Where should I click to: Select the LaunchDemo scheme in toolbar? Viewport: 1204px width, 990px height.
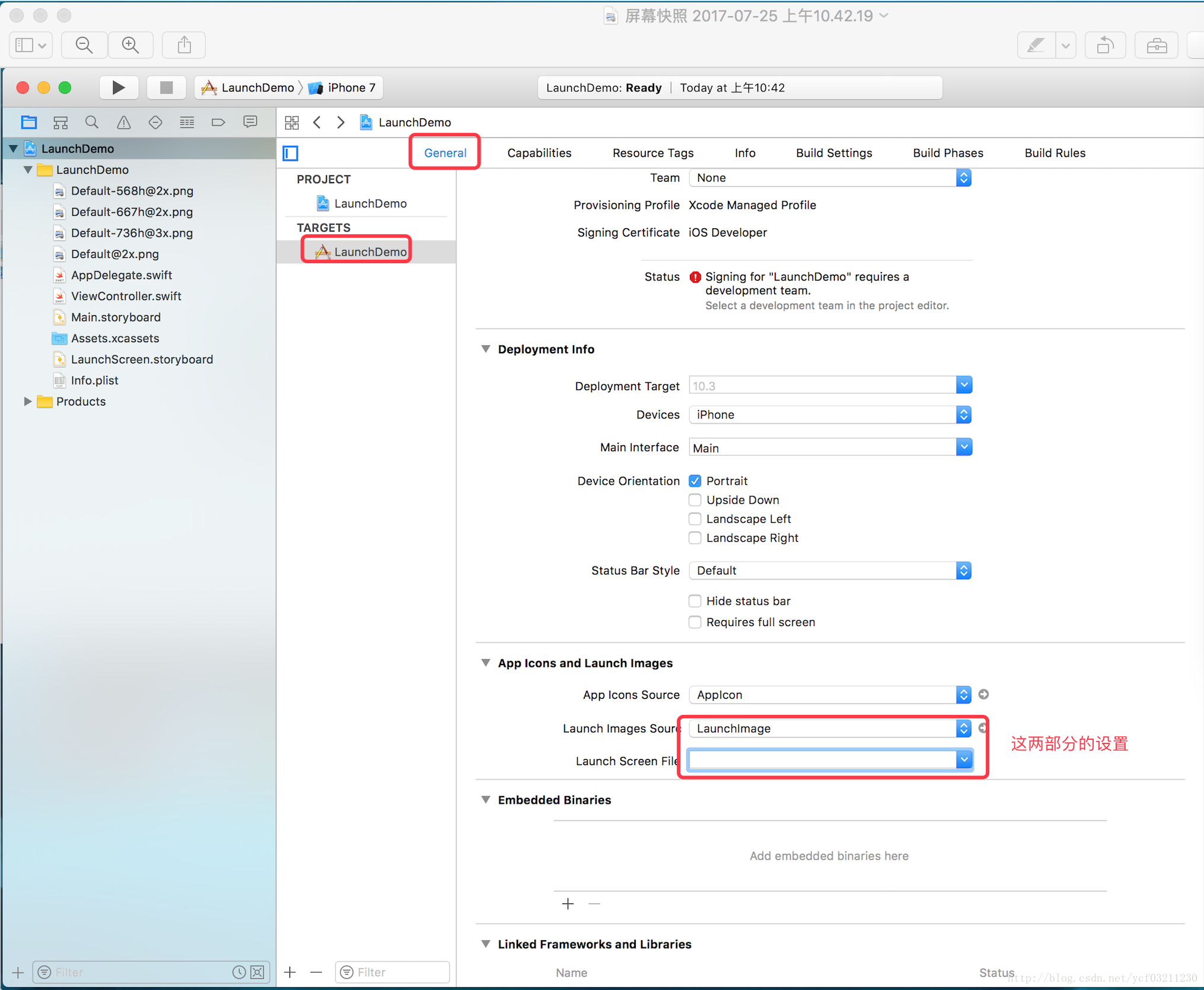click(248, 88)
